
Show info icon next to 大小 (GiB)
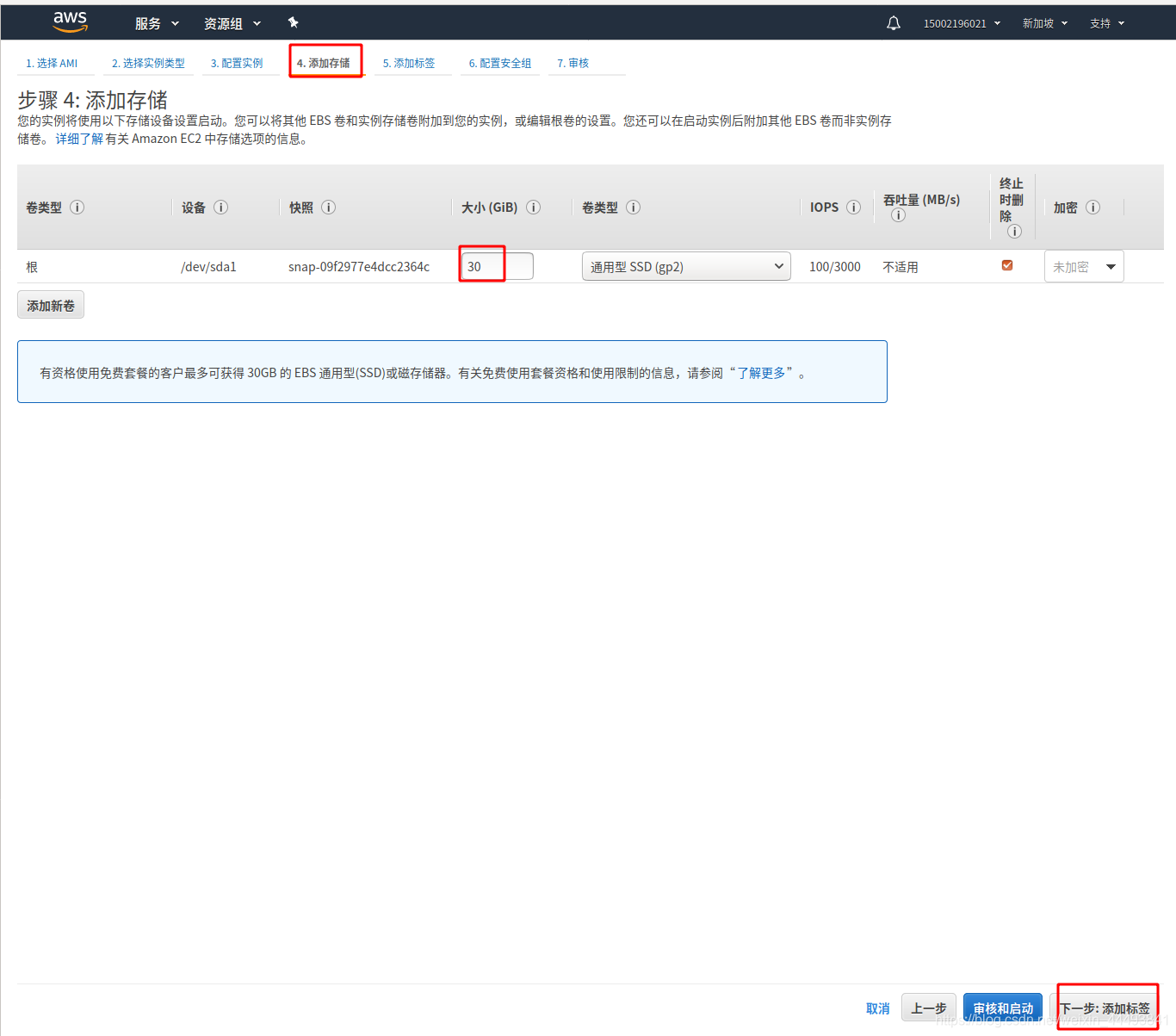(534, 208)
